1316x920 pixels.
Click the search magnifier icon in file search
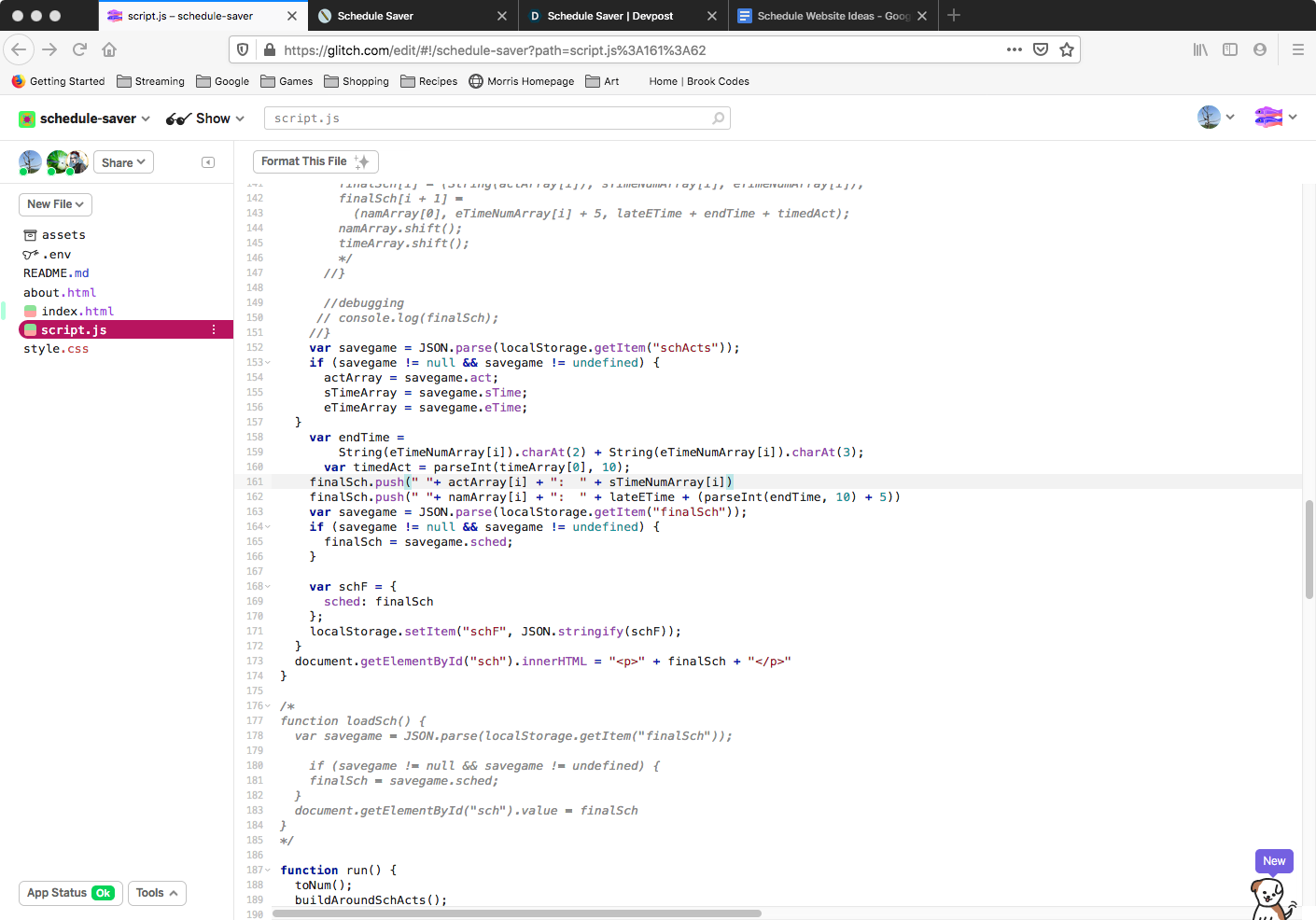pyautogui.click(x=718, y=118)
